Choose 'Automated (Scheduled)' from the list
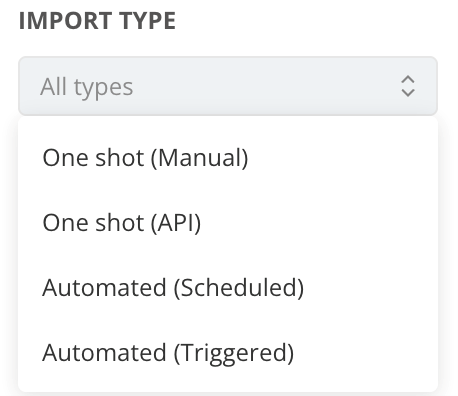Screen dimensions: 458x396 pos(228,288)
